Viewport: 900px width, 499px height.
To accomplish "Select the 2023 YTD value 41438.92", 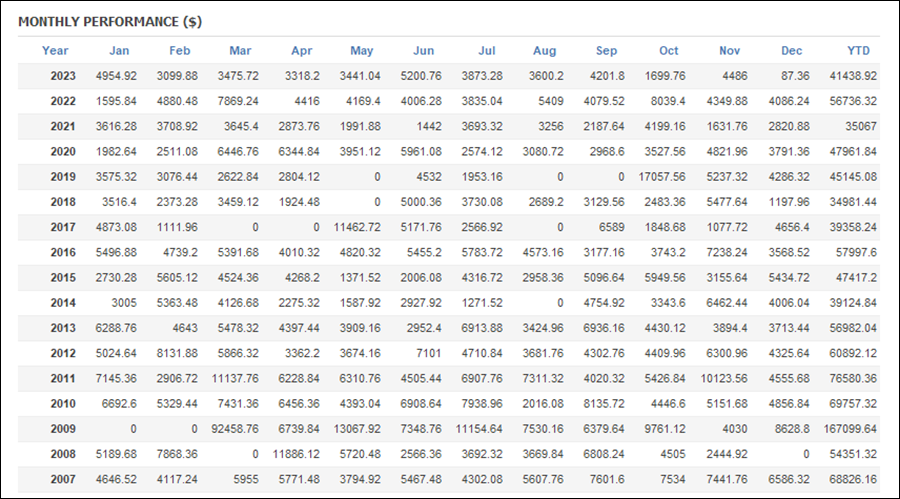I will pos(853,76).
